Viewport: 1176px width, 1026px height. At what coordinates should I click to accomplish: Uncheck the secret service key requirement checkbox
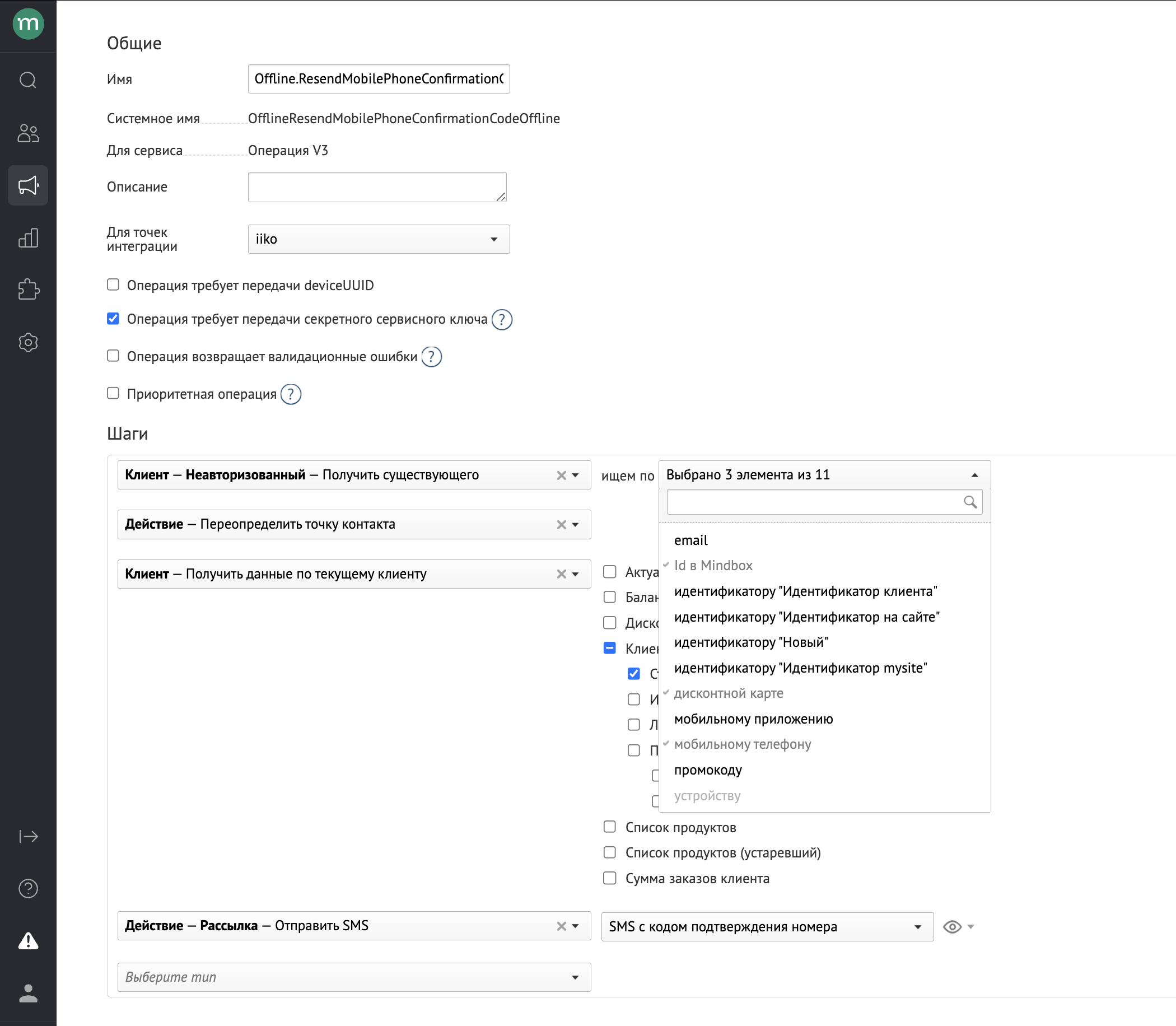coord(113,318)
